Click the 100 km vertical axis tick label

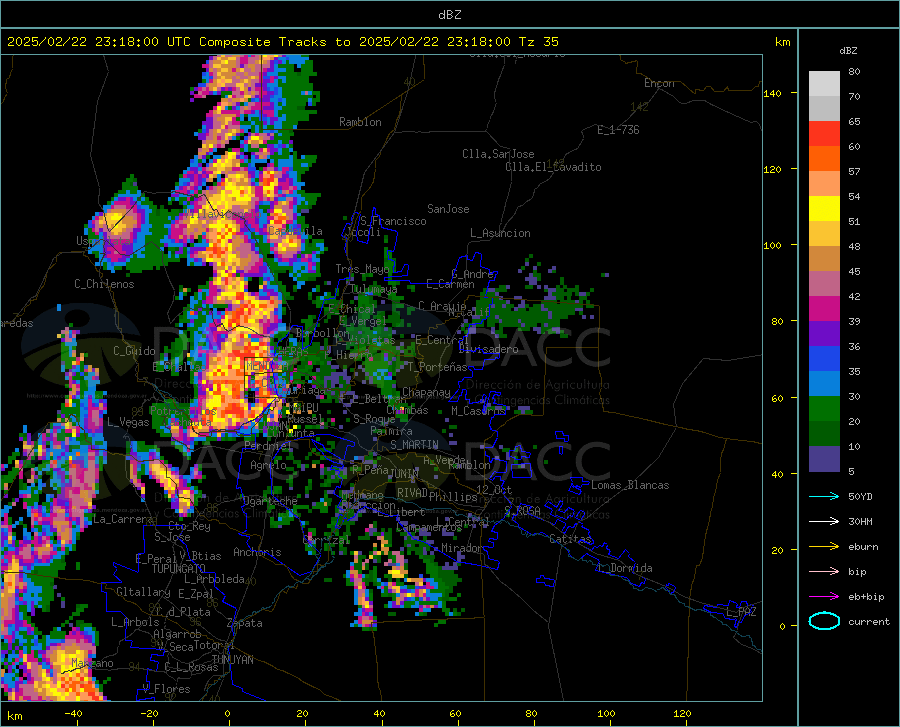coord(773,245)
